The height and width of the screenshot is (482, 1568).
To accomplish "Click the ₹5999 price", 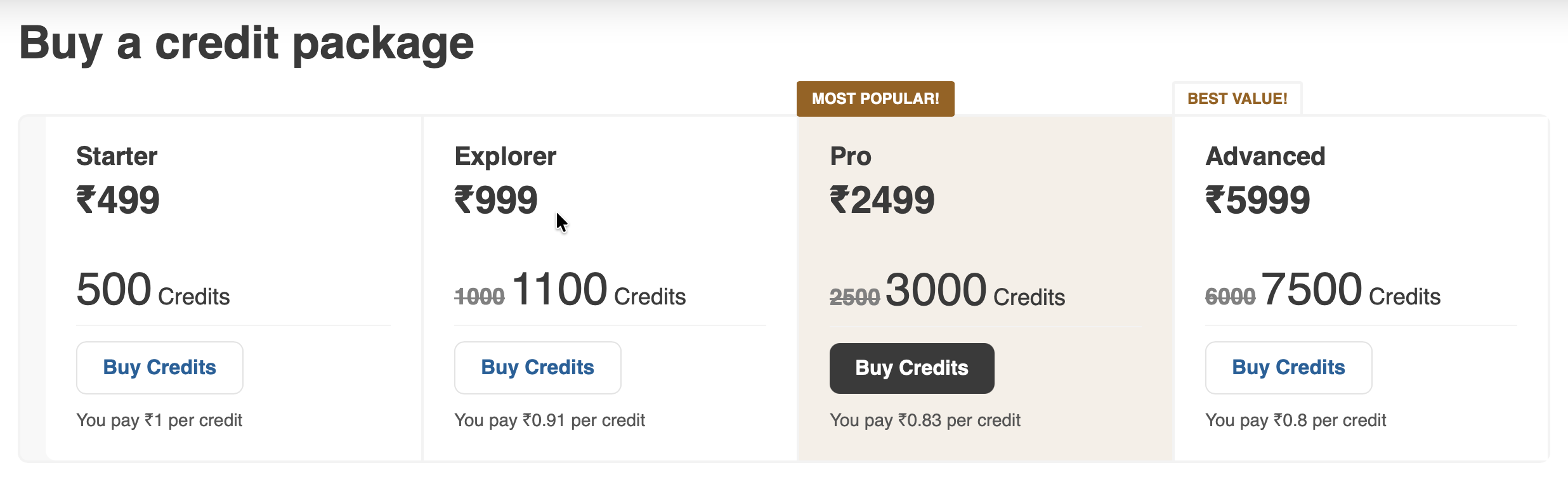I will tap(1258, 200).
